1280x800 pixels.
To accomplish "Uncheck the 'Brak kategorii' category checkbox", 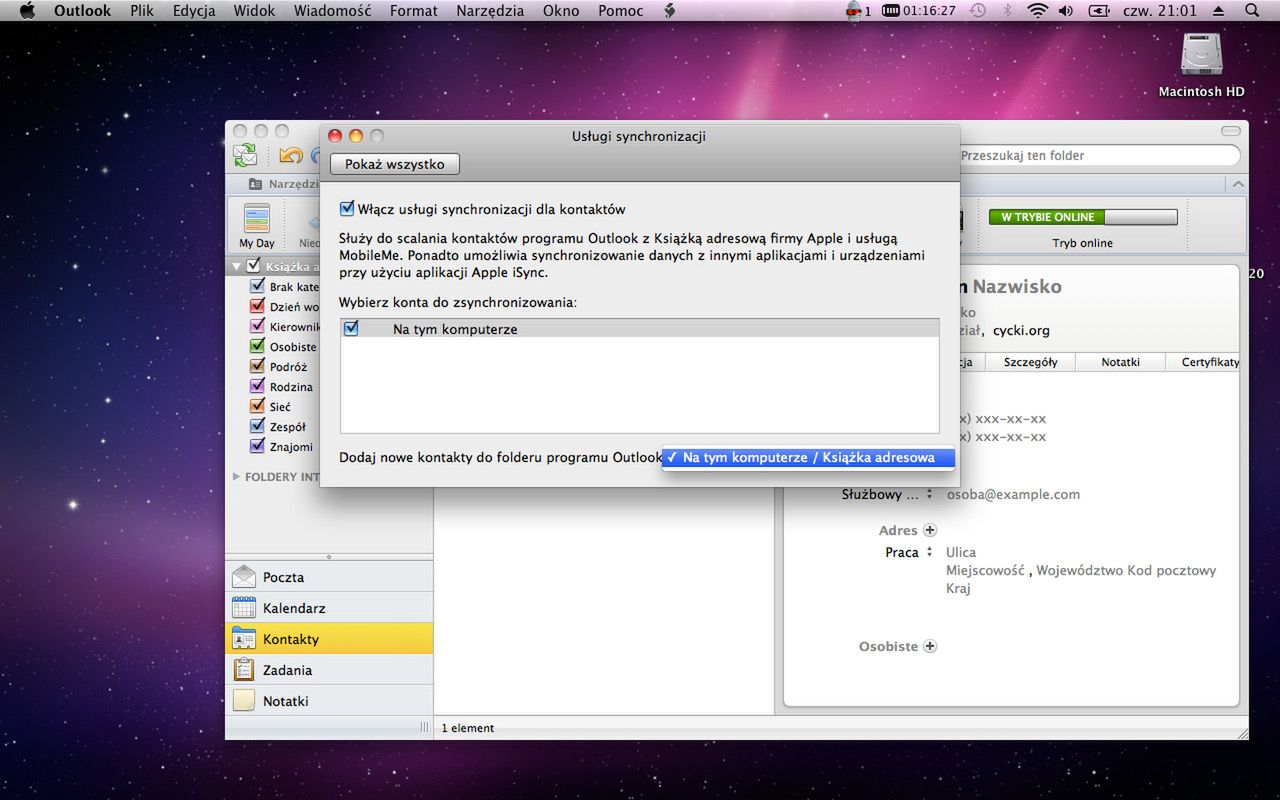I will [257, 287].
